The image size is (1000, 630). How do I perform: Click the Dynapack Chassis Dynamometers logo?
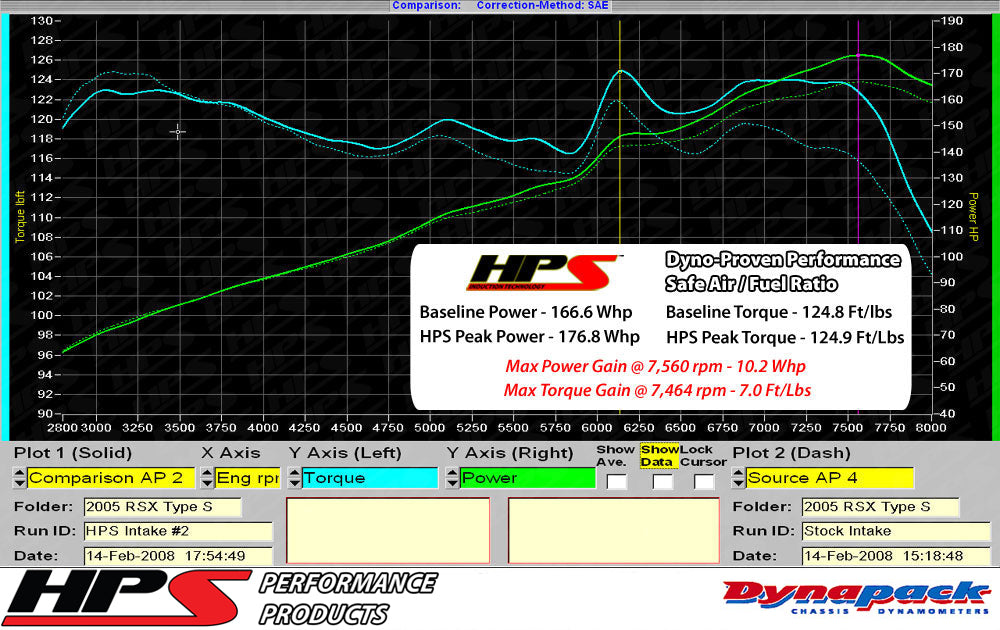855,597
